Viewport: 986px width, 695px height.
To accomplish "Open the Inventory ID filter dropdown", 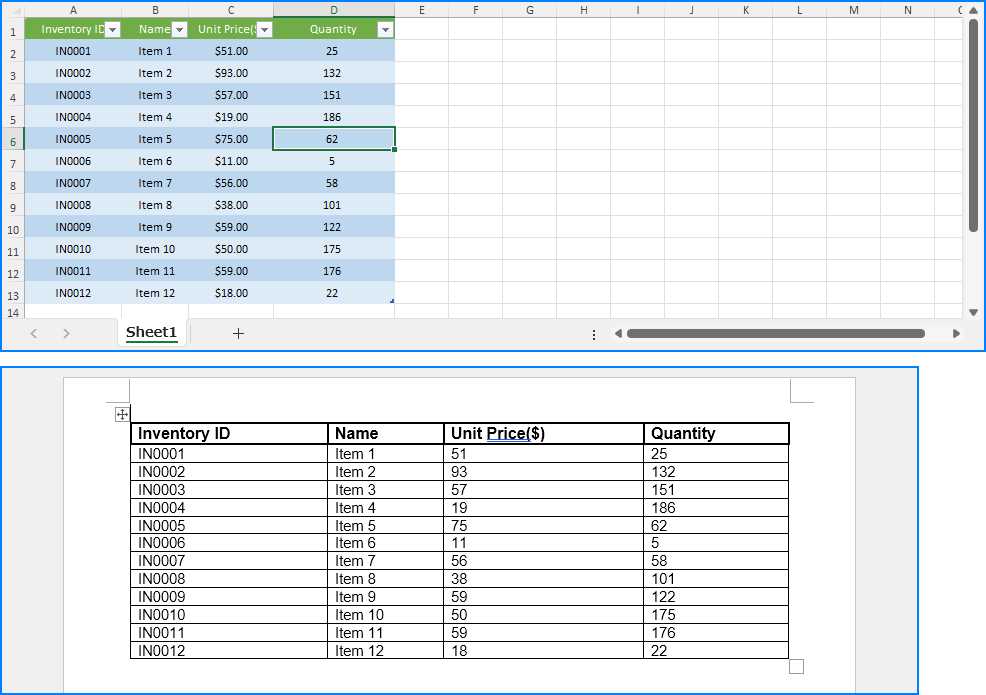I will [113, 30].
